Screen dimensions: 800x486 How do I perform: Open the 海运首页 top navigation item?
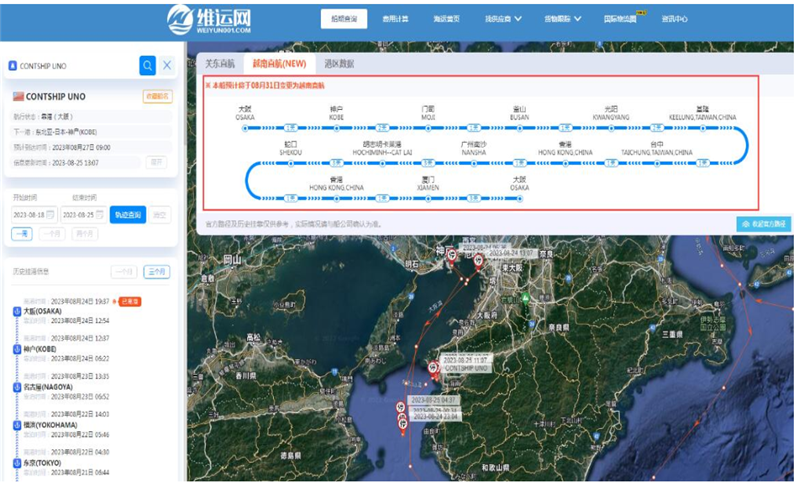tap(446, 19)
